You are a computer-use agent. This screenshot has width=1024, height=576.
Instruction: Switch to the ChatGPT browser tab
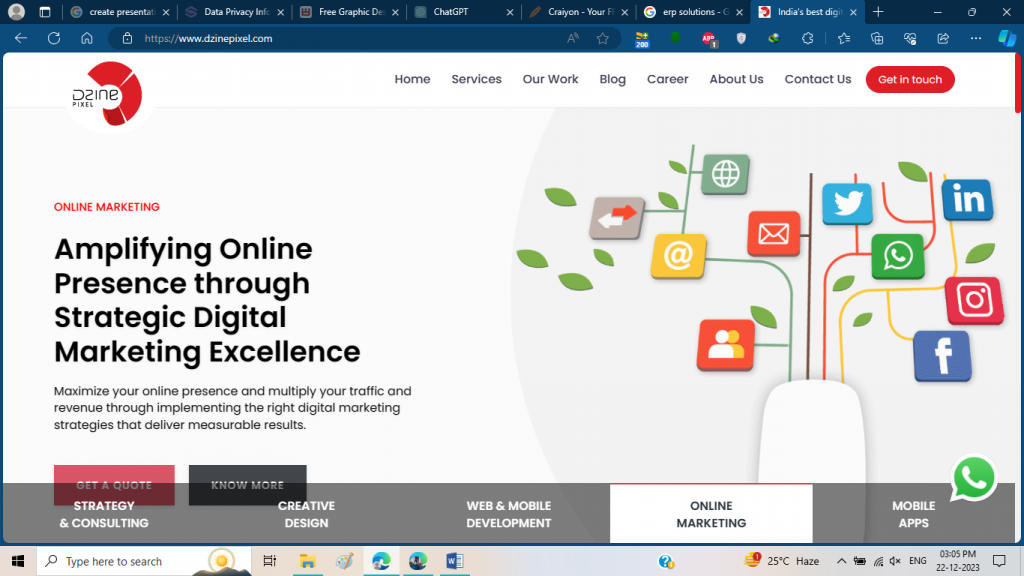pyautogui.click(x=464, y=12)
